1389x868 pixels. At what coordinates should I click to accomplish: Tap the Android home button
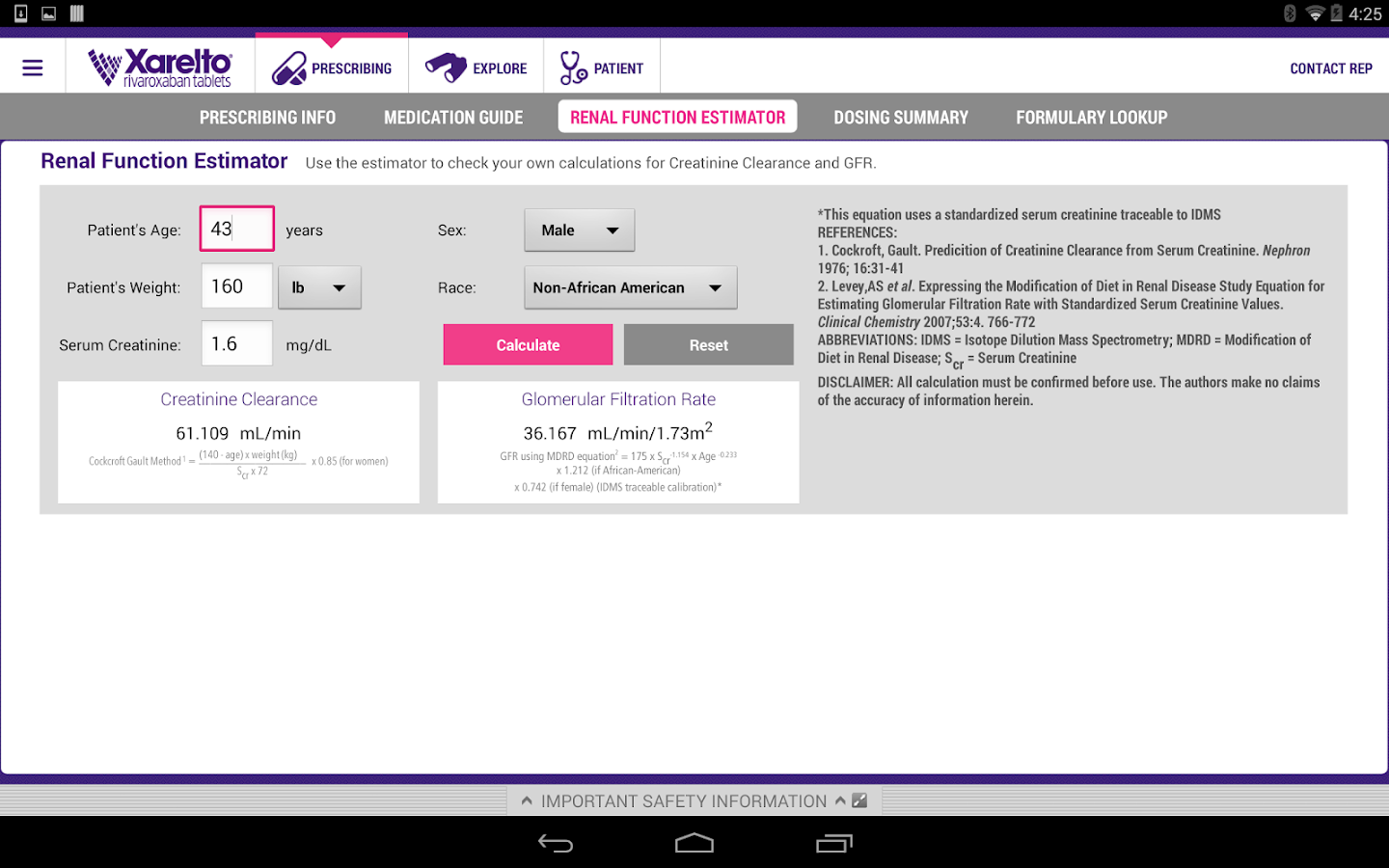click(x=694, y=843)
